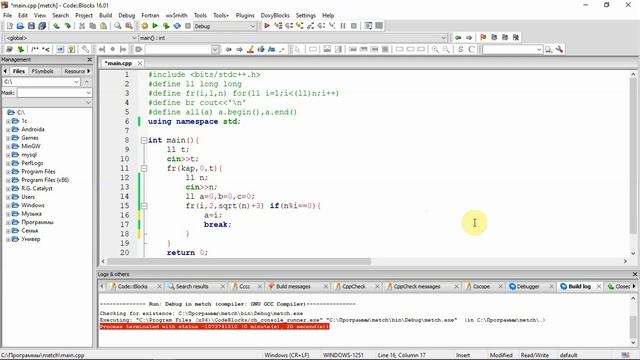Screen dimensions: 640x360
Task: Click the orange Toggle bookmark flag
Action: (x=483, y=38)
